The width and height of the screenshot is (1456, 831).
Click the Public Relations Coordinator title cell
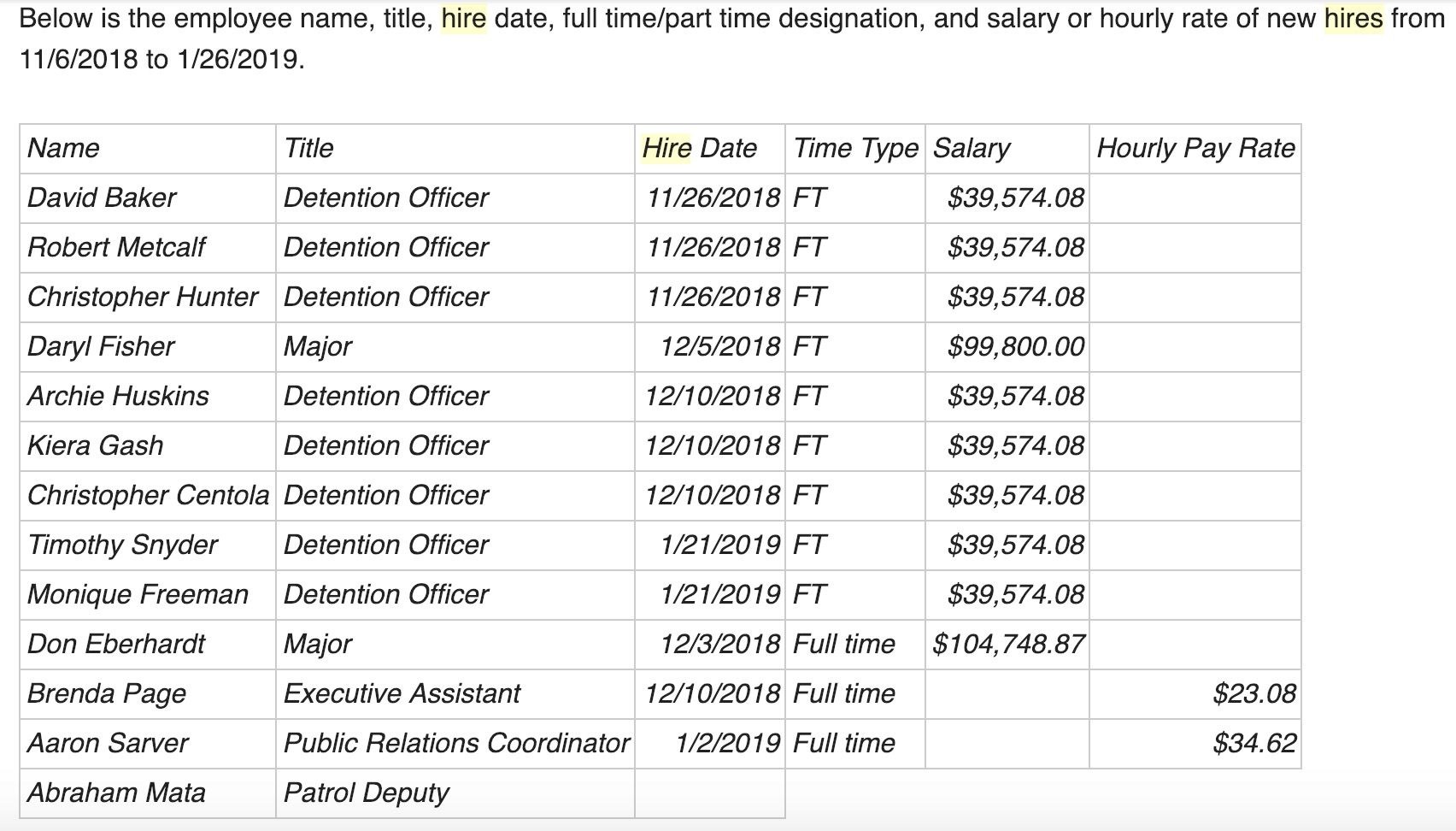click(455, 744)
